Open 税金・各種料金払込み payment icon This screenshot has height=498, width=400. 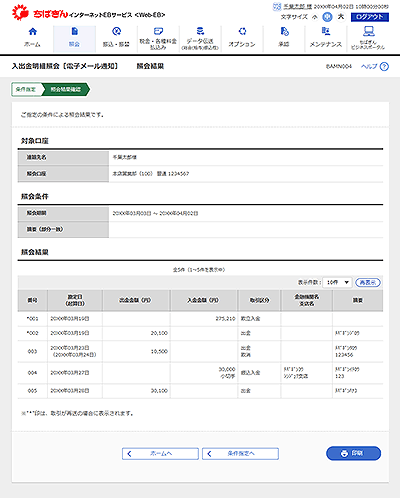[x=158, y=31]
